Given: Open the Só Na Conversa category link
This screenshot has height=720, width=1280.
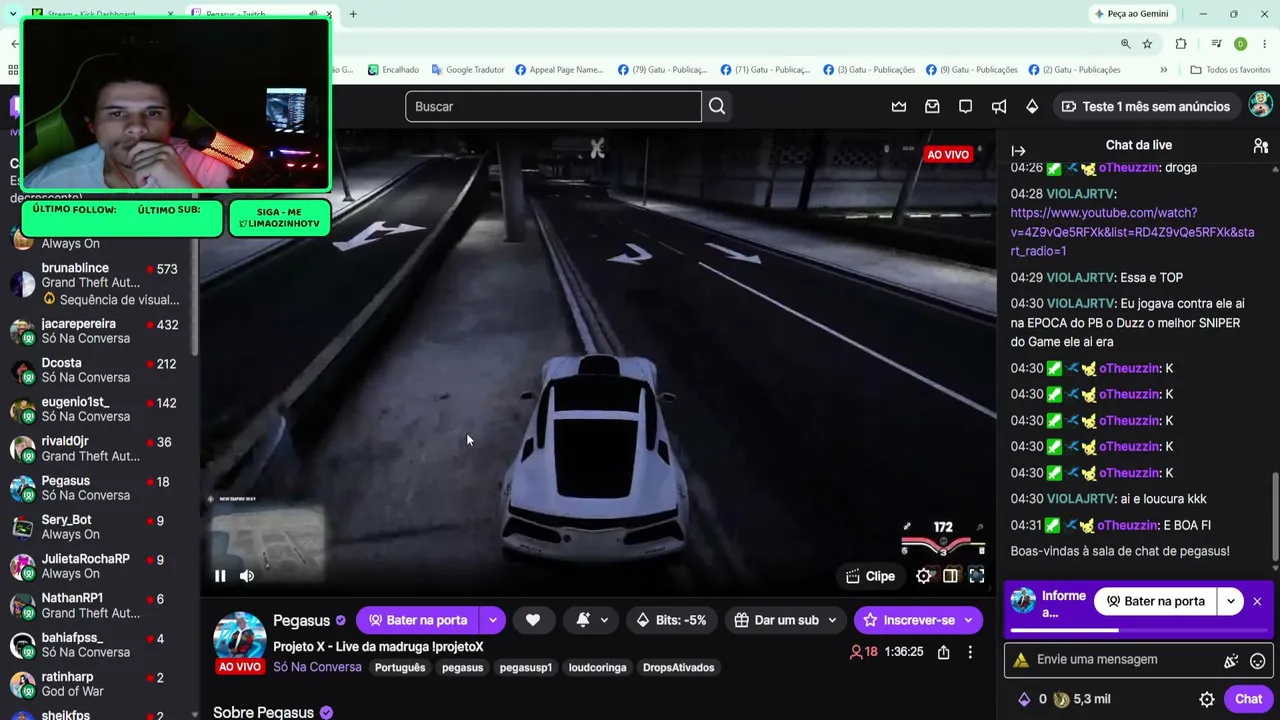Looking at the screenshot, I should pos(317,667).
